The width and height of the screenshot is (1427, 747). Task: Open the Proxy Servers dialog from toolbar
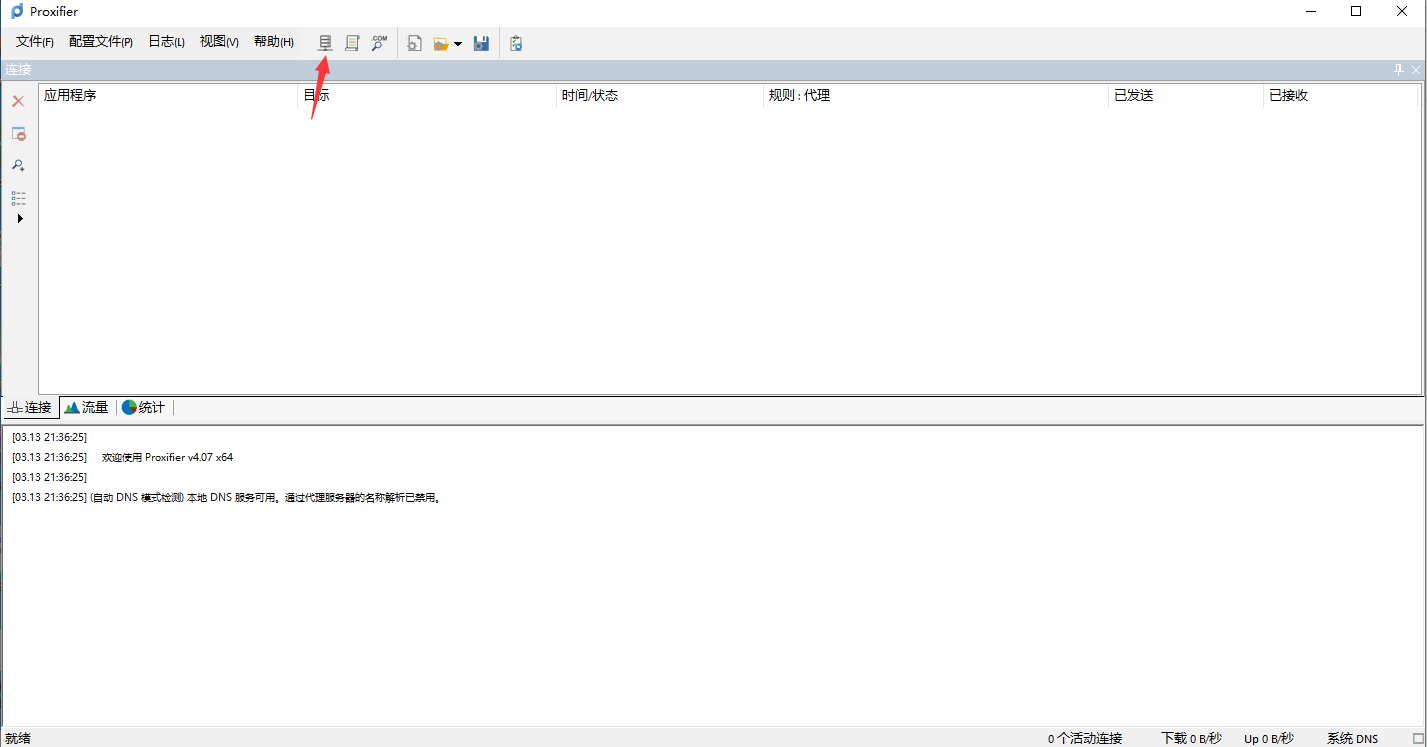[x=324, y=42]
